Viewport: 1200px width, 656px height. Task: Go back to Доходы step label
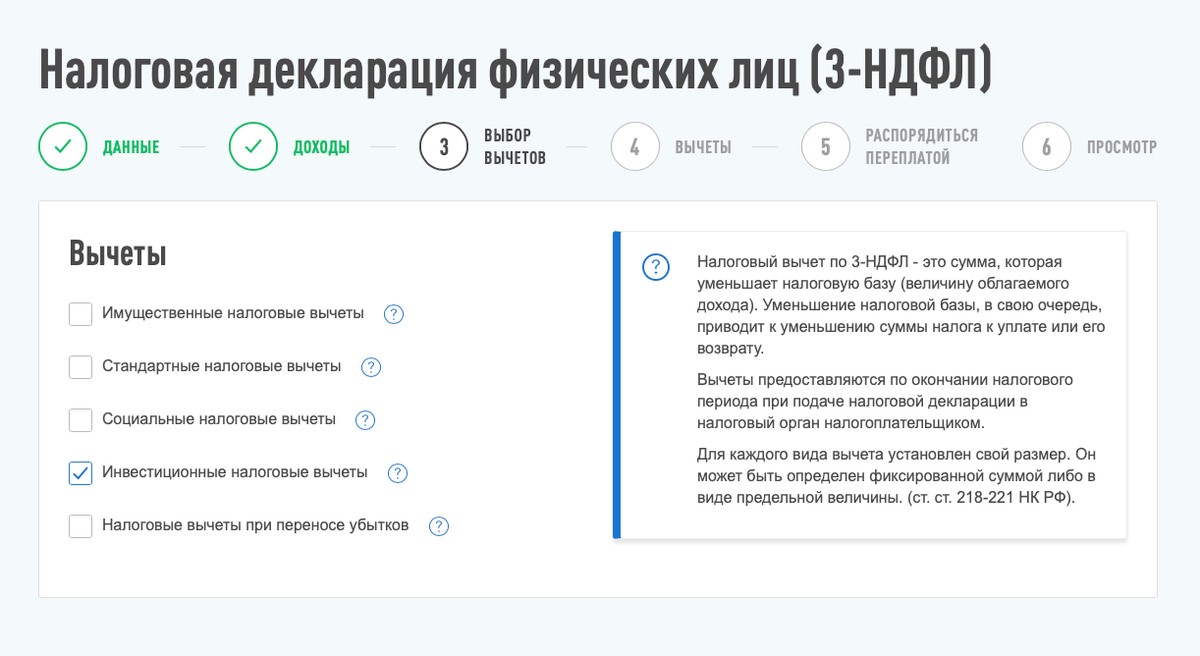coord(321,148)
